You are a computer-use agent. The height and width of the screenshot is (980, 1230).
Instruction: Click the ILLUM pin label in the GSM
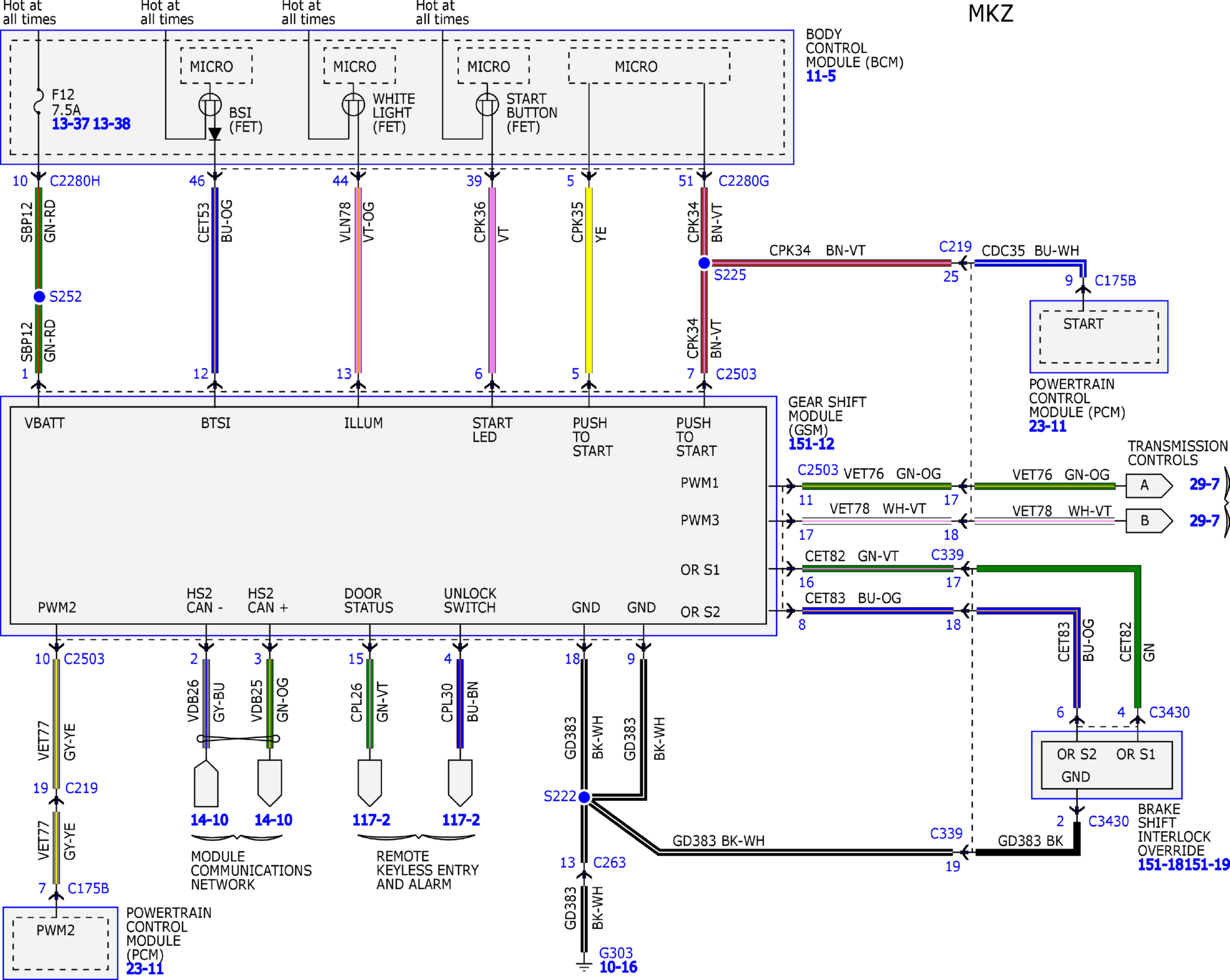(363, 423)
